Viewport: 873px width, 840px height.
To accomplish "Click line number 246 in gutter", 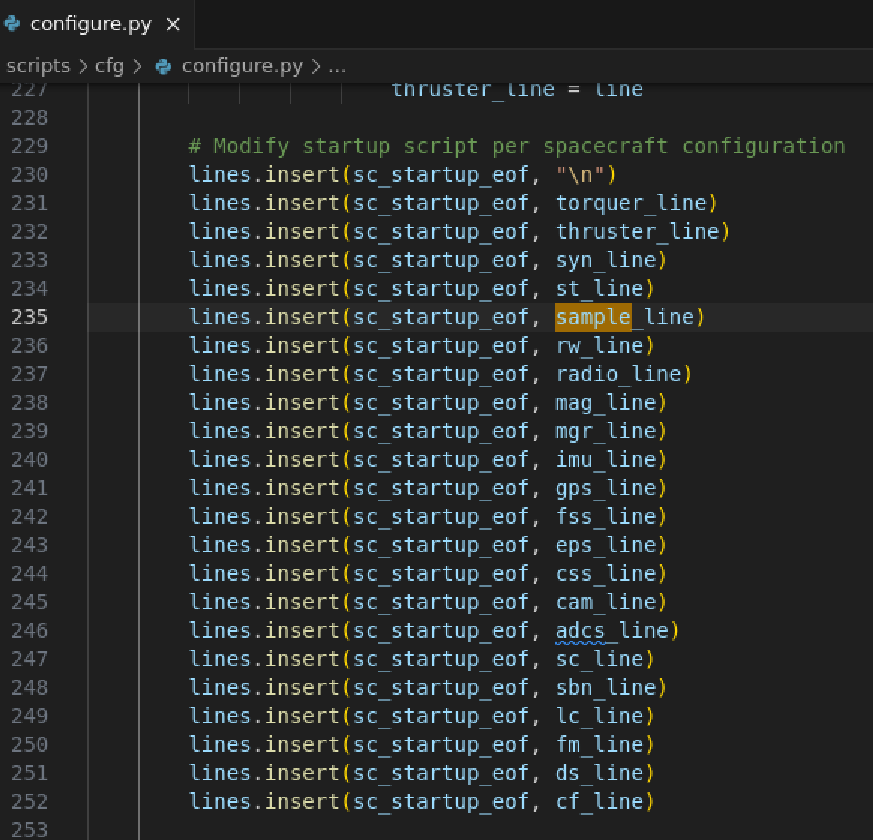I will coord(30,630).
